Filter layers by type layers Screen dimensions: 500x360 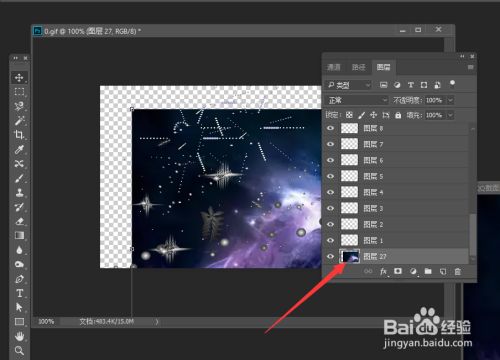411,85
